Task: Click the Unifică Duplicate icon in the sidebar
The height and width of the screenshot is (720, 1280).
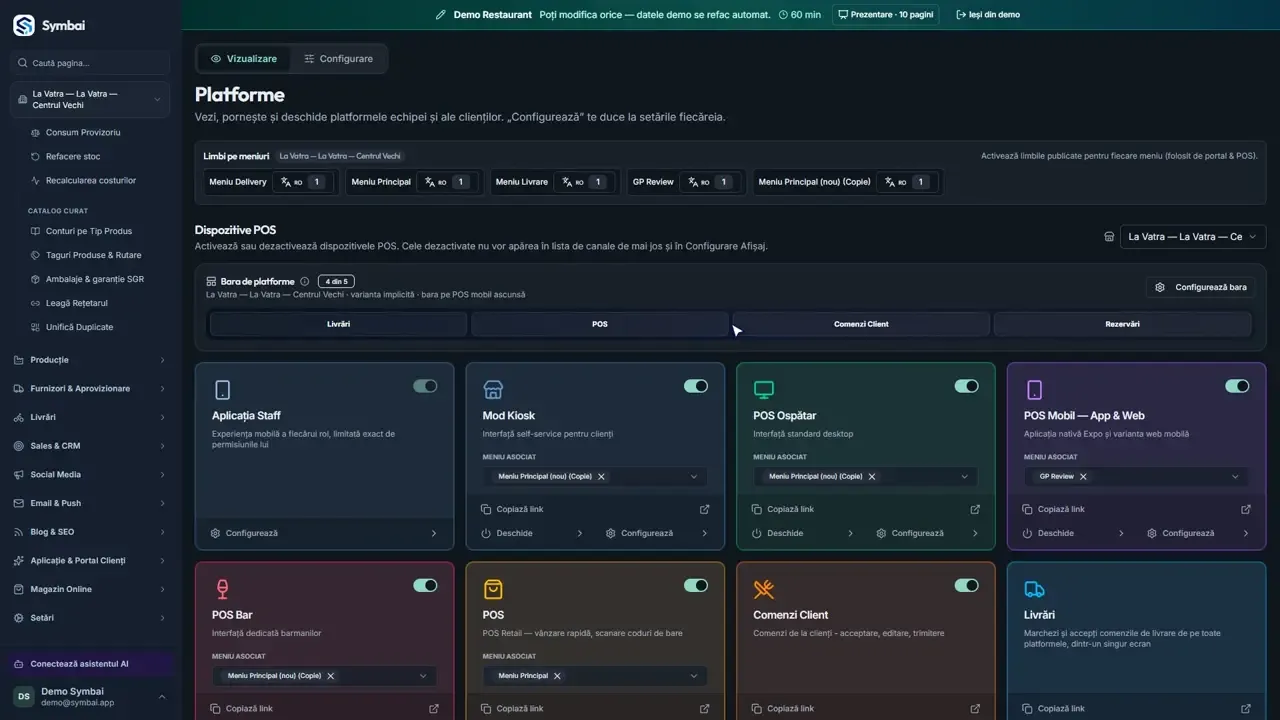Action: [x=36, y=327]
